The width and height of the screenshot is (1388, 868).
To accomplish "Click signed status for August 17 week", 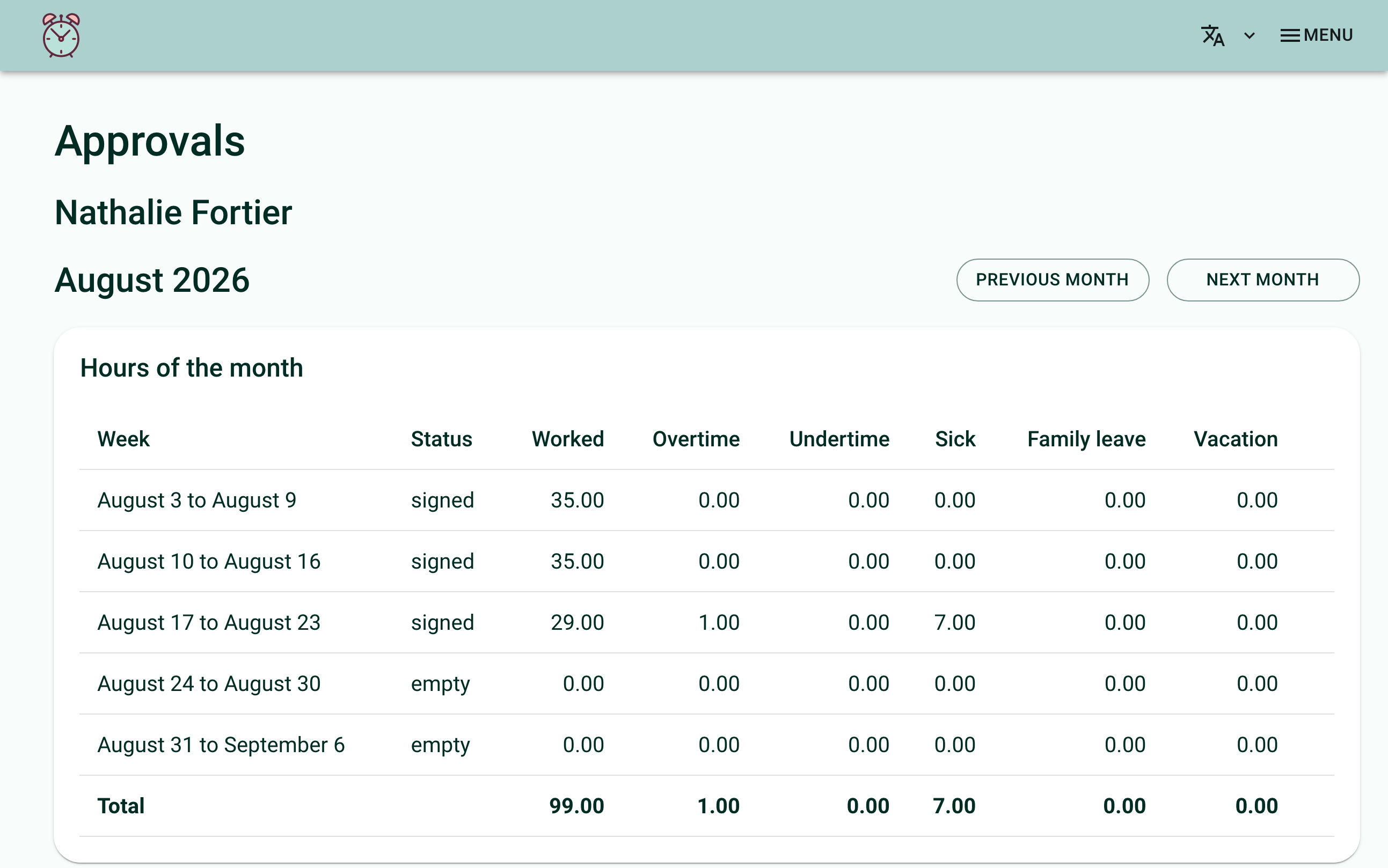I will click(443, 623).
